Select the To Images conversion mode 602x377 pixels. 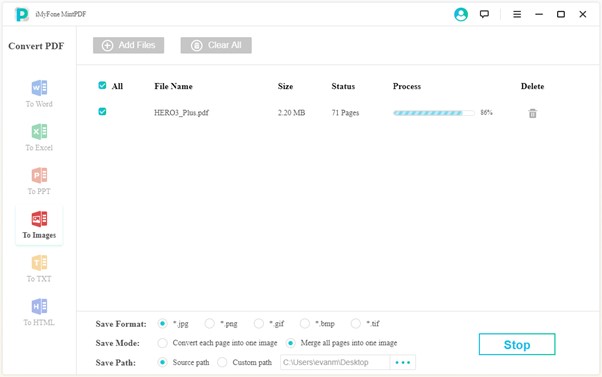click(39, 225)
